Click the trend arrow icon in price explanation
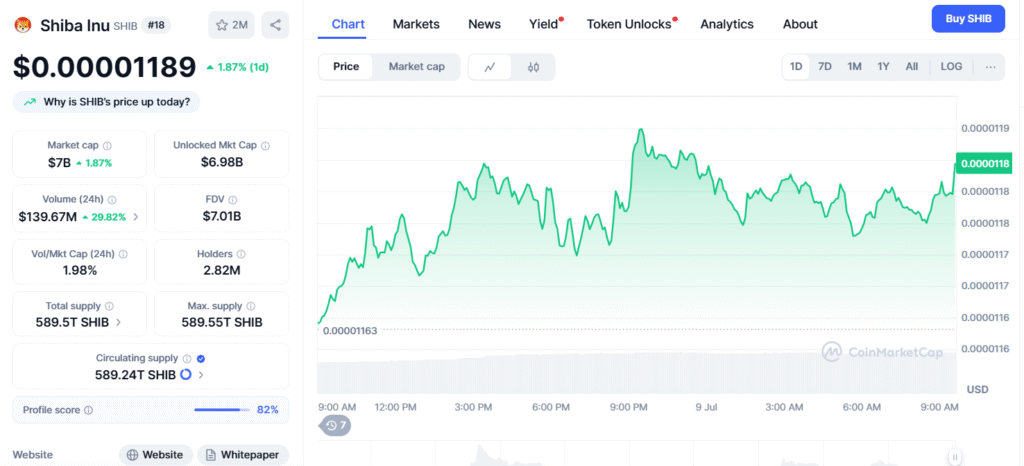 [x=29, y=102]
